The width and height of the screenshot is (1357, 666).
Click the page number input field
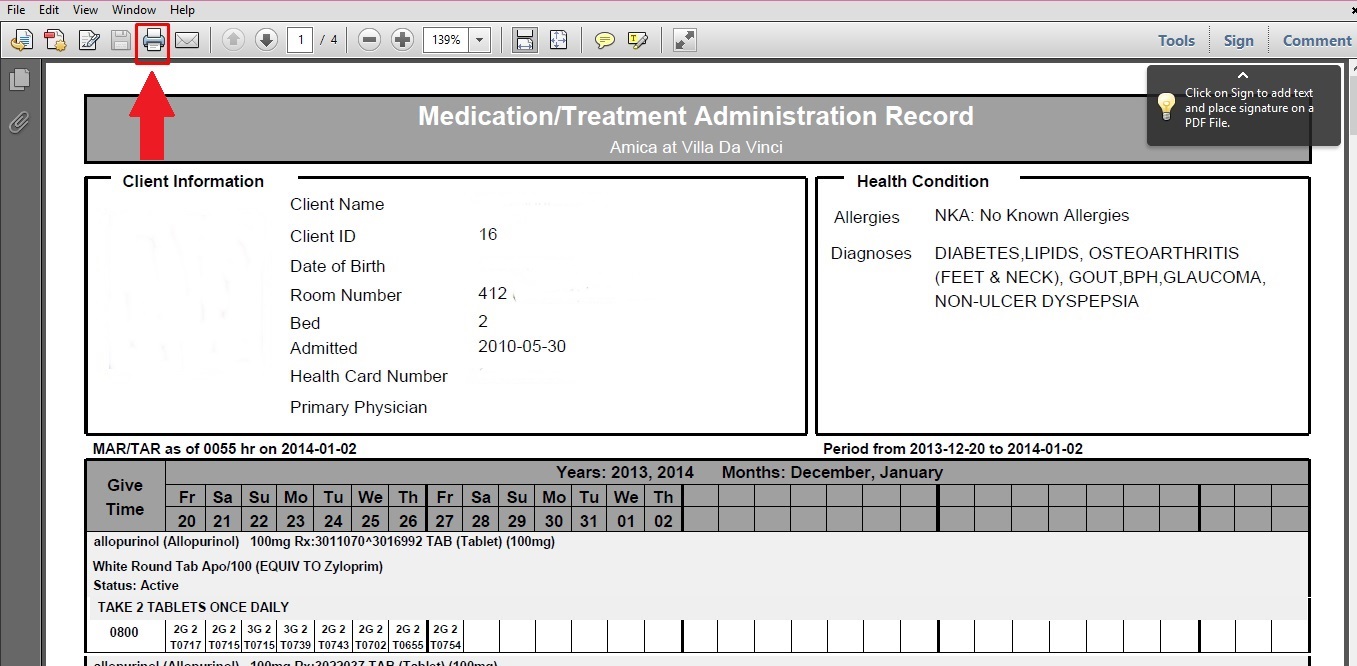(x=299, y=40)
